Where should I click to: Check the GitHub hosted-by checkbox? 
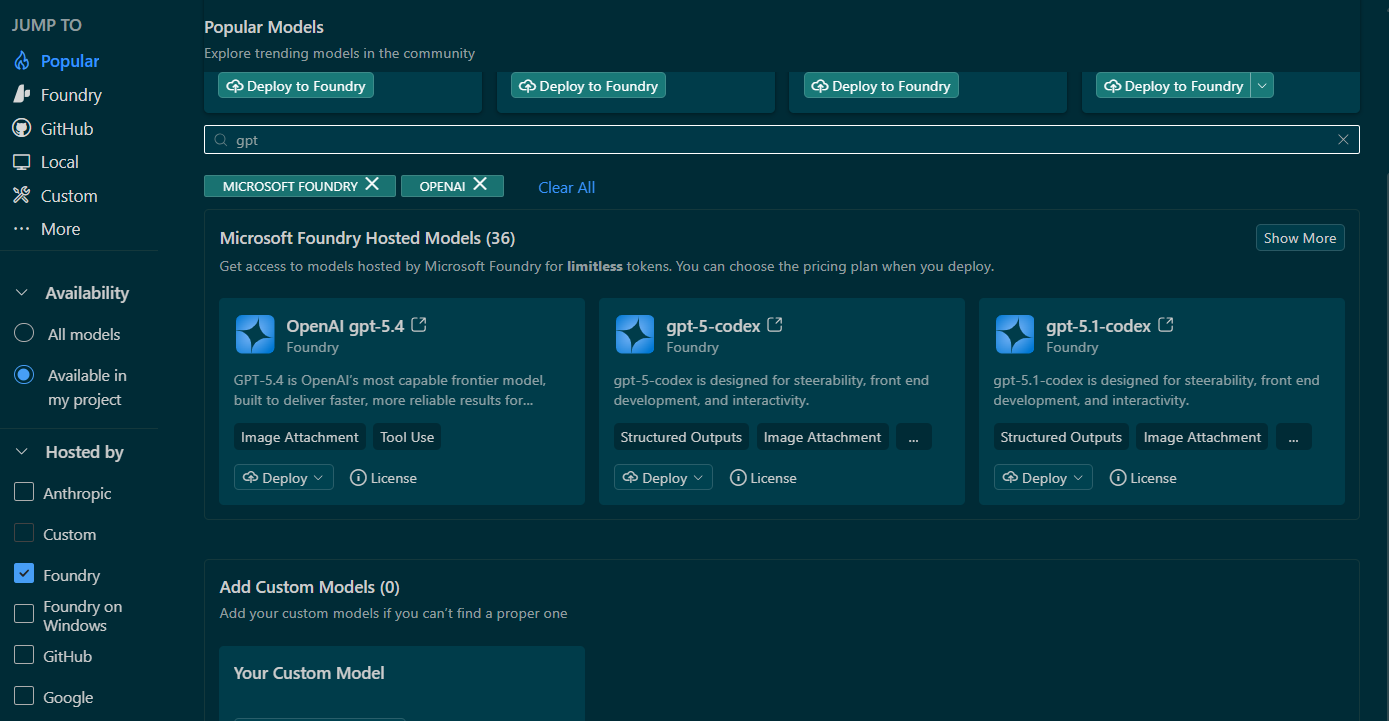click(24, 656)
